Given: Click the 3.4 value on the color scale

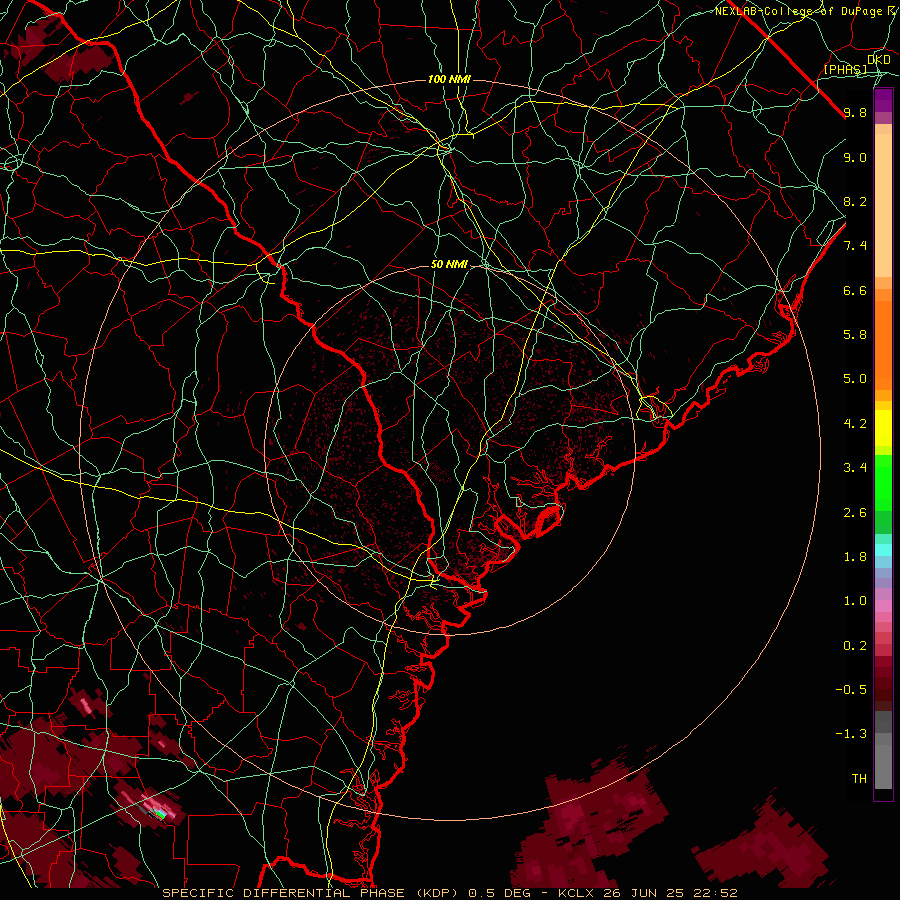Looking at the screenshot, I should point(855,468).
